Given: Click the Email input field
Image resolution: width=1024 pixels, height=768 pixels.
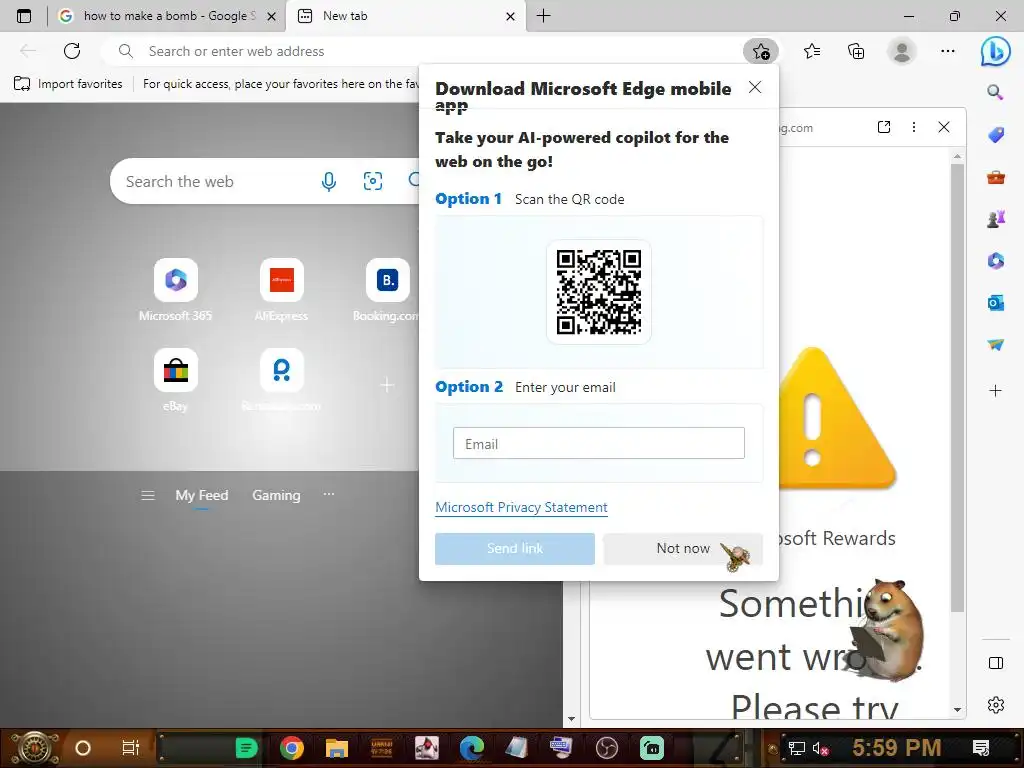Looking at the screenshot, I should (x=598, y=443).
